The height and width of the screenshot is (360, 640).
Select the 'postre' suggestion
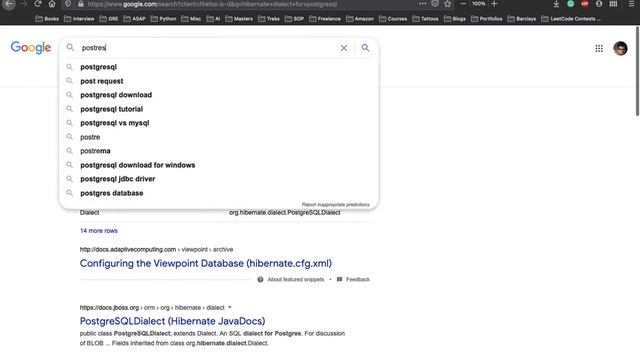219,137
